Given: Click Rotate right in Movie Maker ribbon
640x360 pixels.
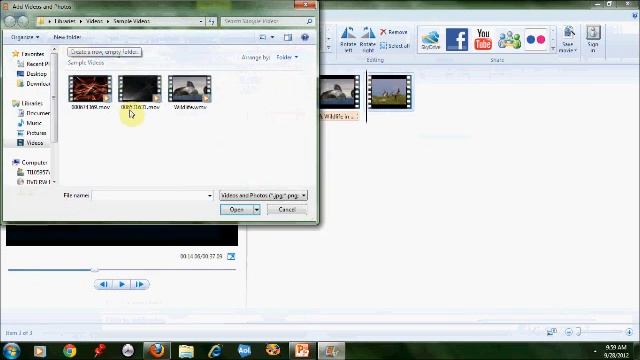Looking at the screenshot, I should pyautogui.click(x=368, y=39).
